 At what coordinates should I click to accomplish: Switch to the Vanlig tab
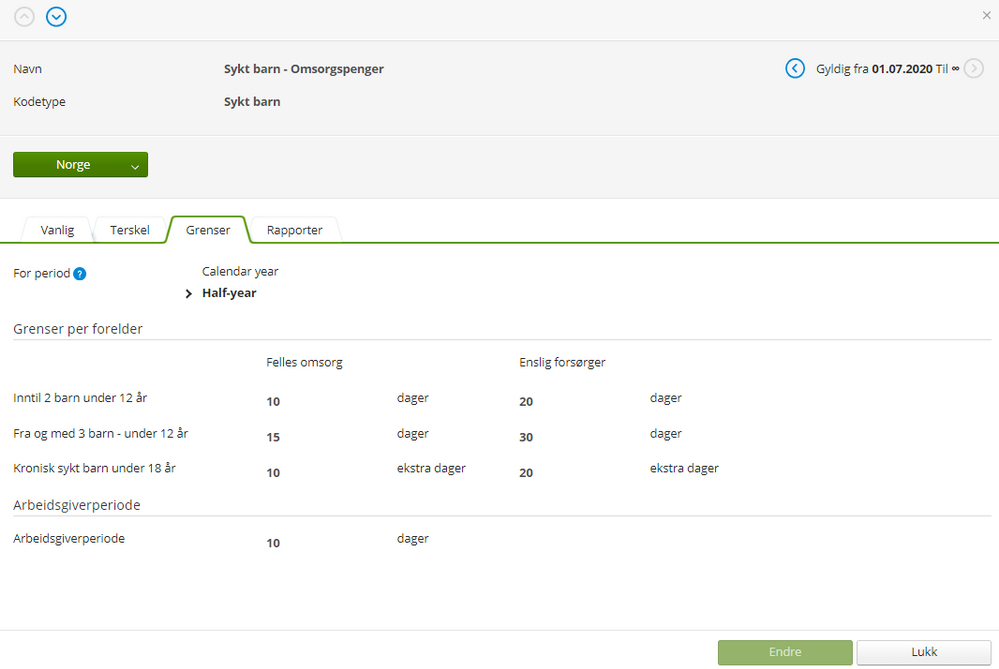(x=57, y=230)
